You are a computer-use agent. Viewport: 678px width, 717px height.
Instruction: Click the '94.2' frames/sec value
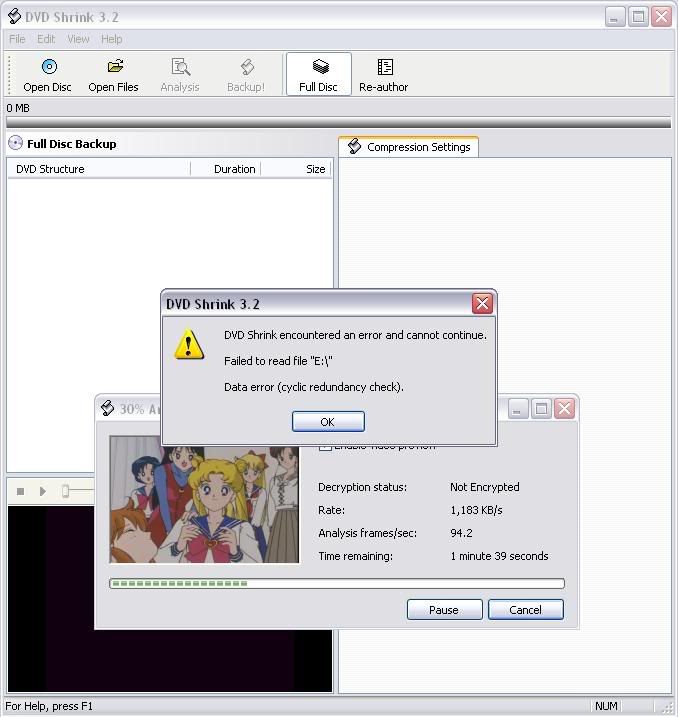click(x=461, y=533)
